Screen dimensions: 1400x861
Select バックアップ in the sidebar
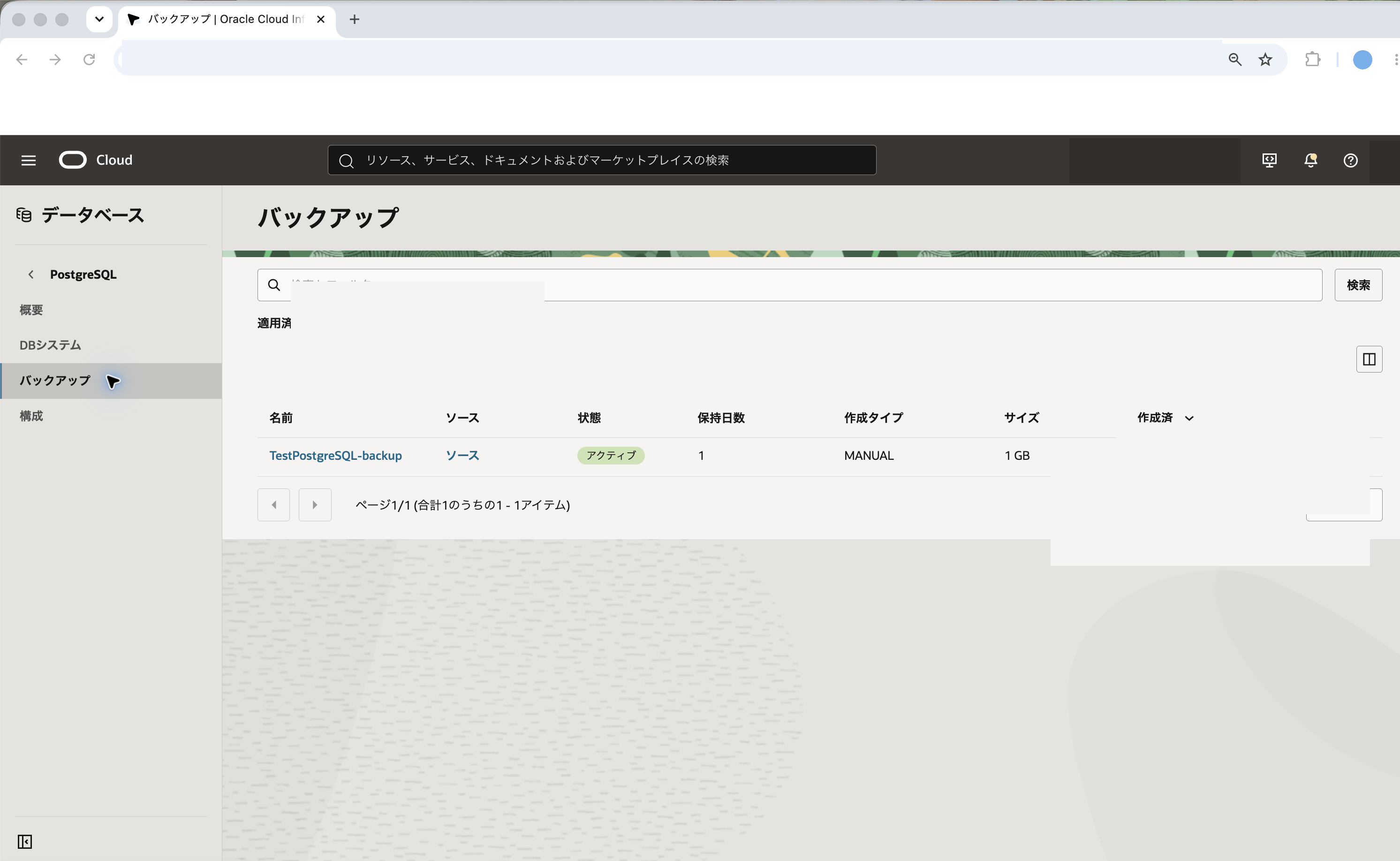tap(111, 381)
